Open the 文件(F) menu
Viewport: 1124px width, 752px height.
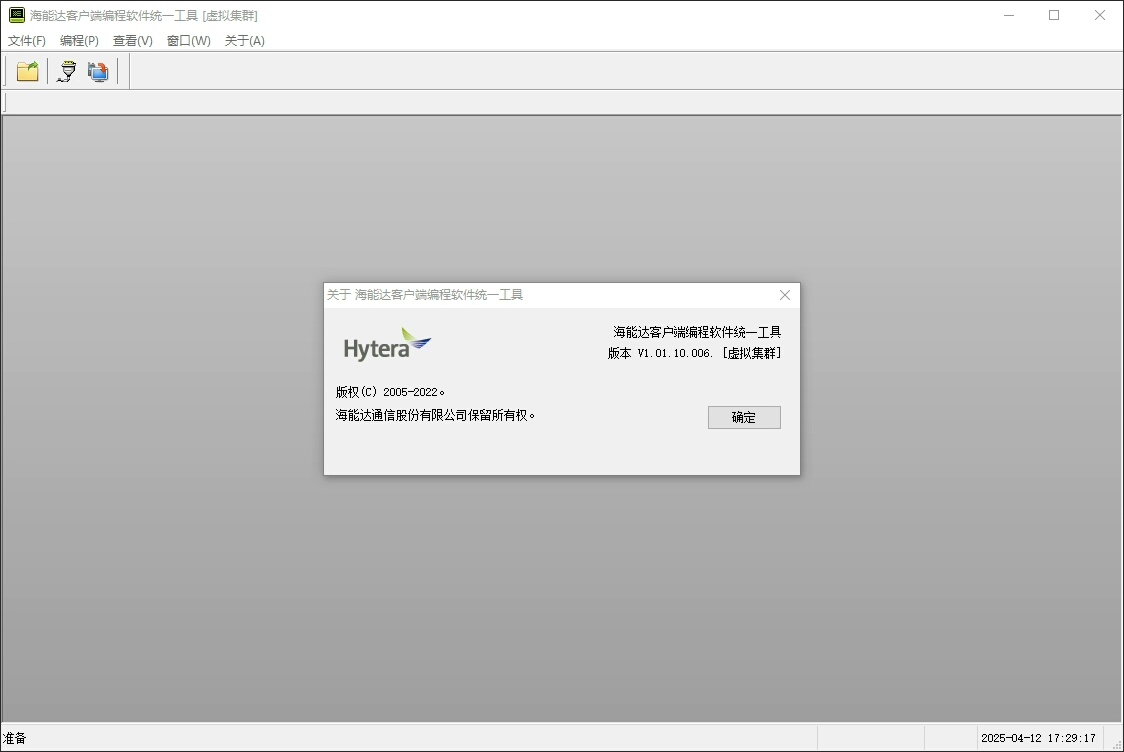tap(27, 41)
